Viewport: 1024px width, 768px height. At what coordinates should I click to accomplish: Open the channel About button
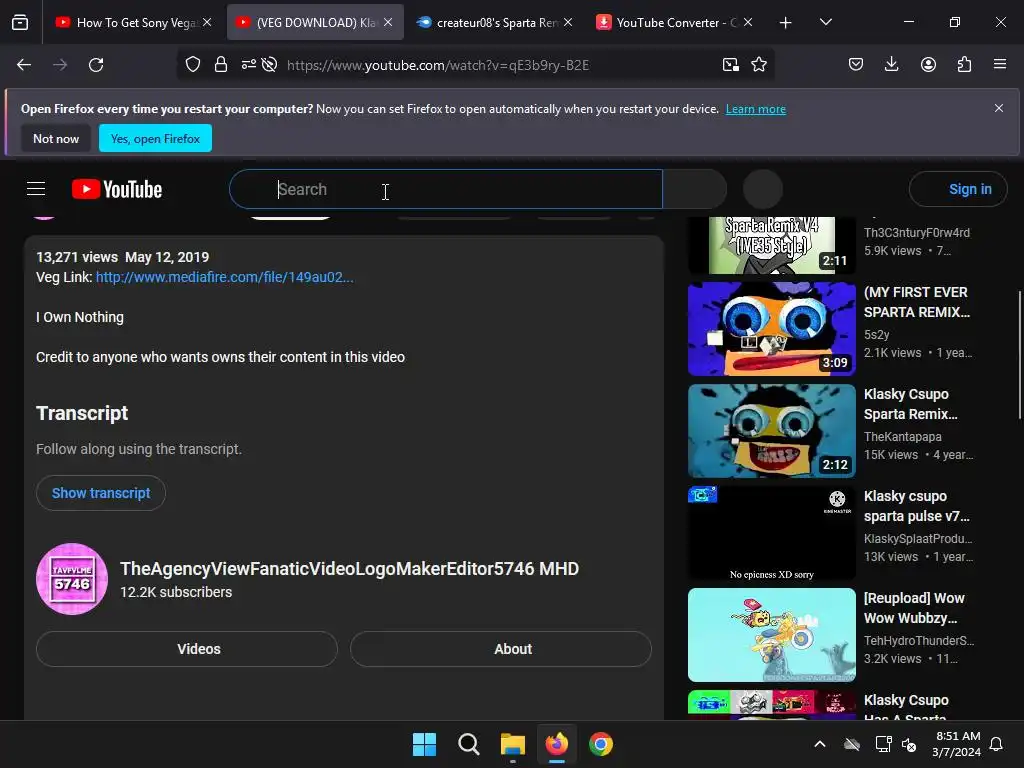(501, 649)
